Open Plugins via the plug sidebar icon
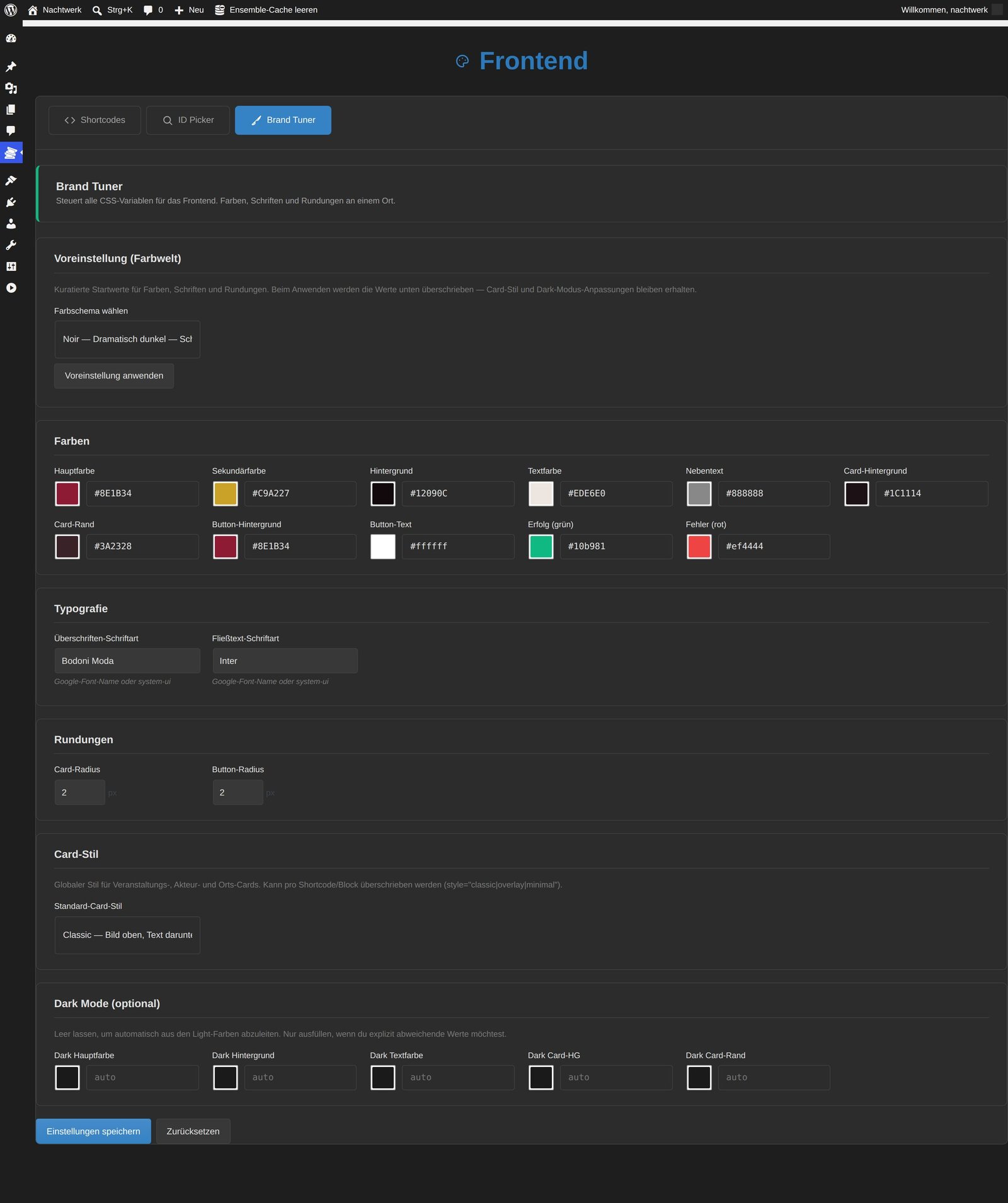This screenshot has height=1203, width=1008. click(11, 202)
